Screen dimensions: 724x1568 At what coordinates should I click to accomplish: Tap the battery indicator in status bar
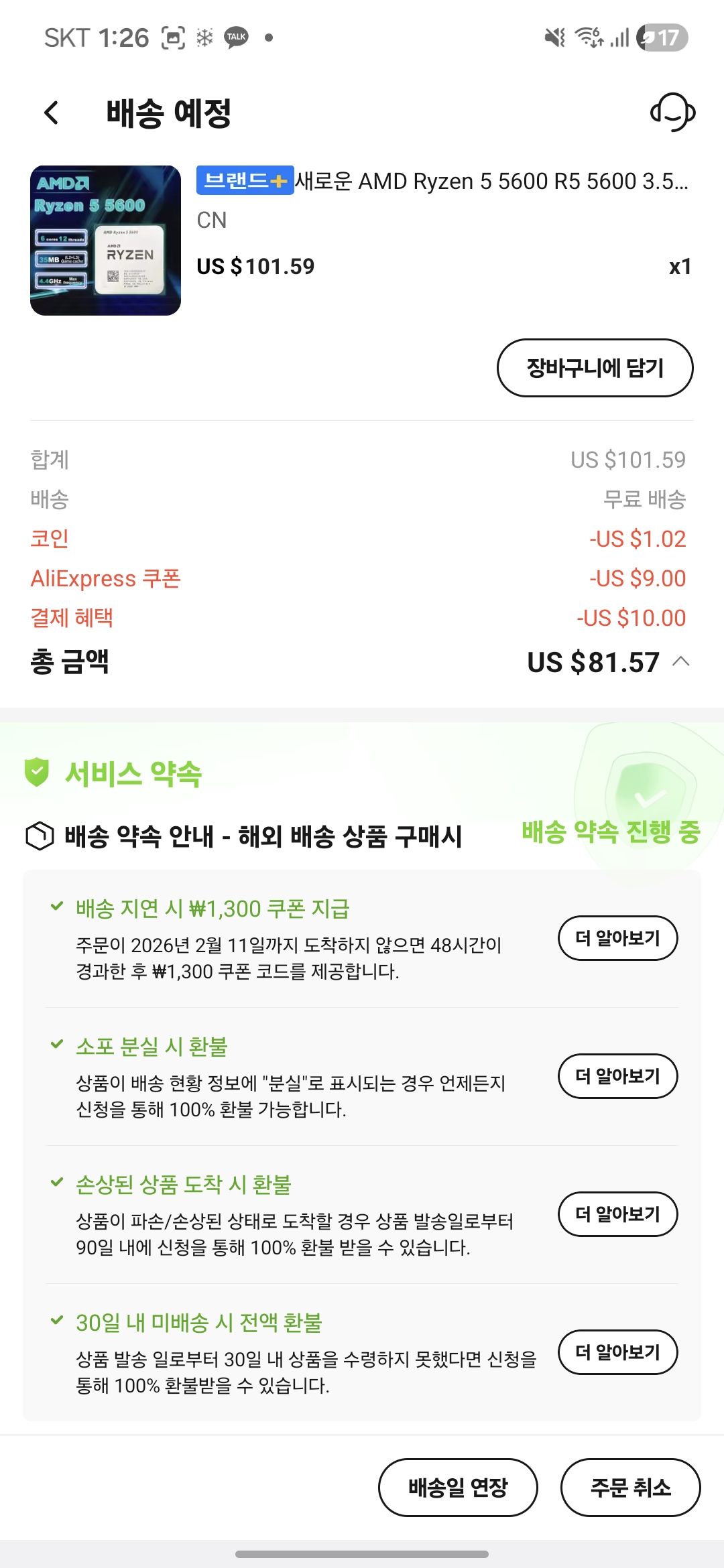pos(662,38)
